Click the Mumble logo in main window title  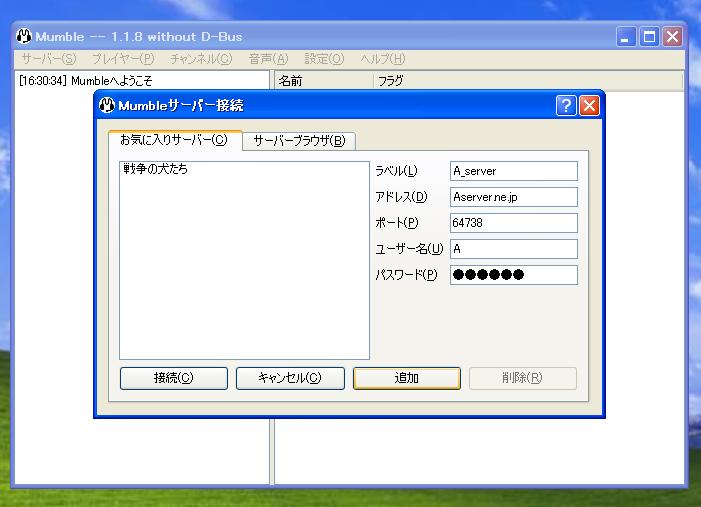click(x=24, y=37)
